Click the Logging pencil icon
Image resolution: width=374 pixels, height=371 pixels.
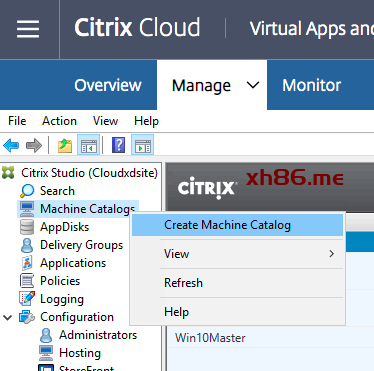pyautogui.click(x=27, y=299)
